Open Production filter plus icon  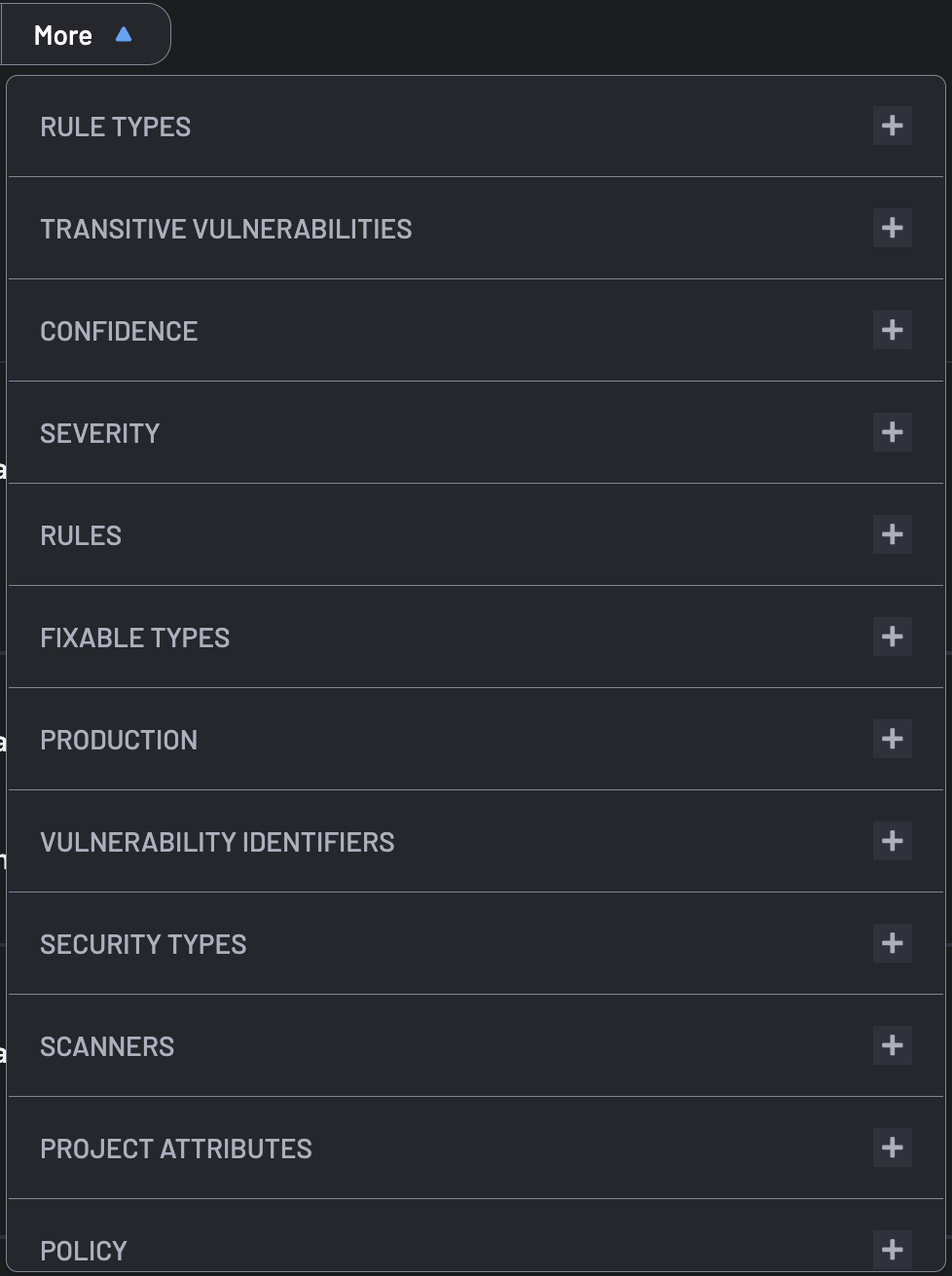coord(893,739)
